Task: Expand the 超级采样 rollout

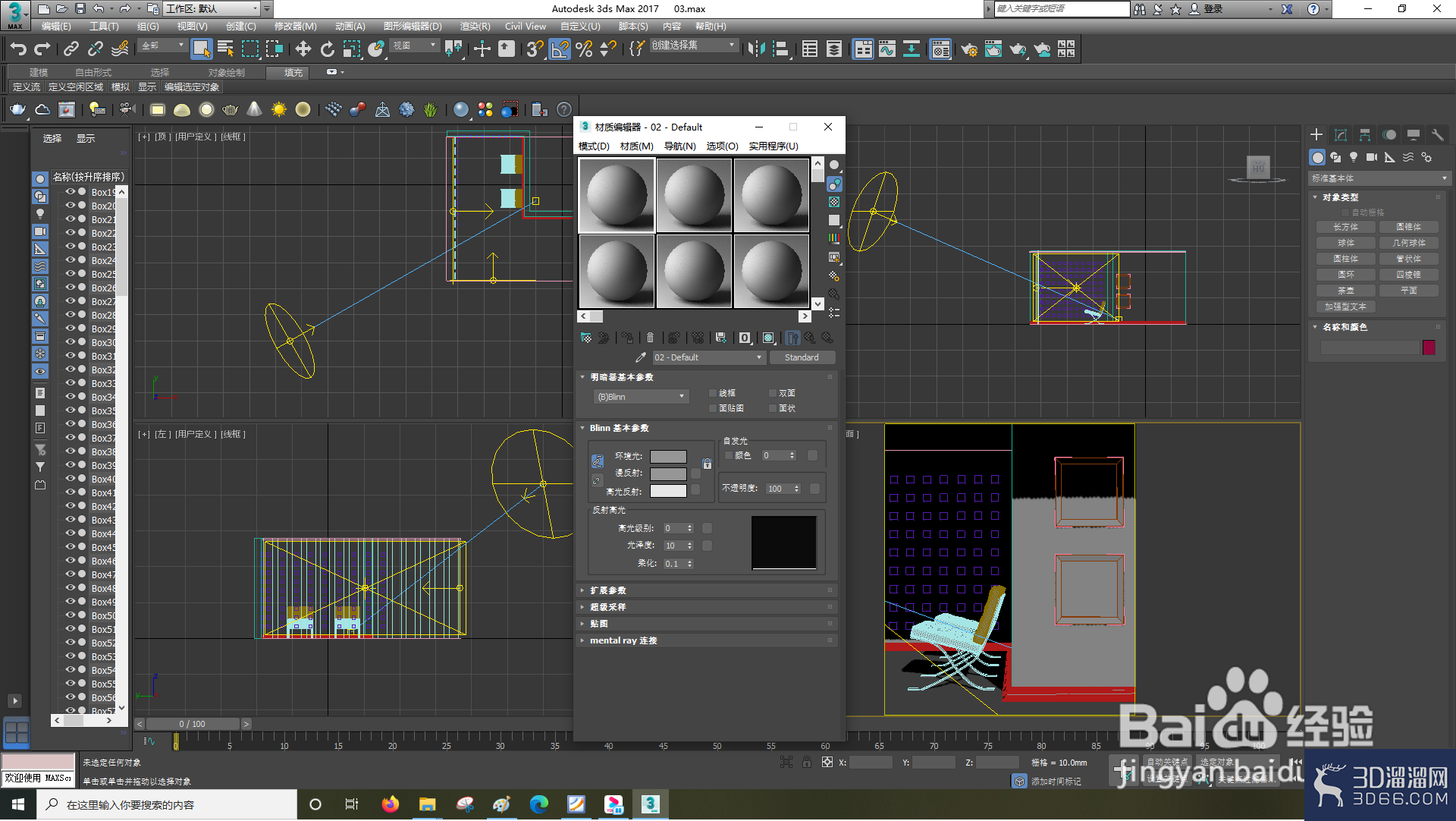Action: 707,607
